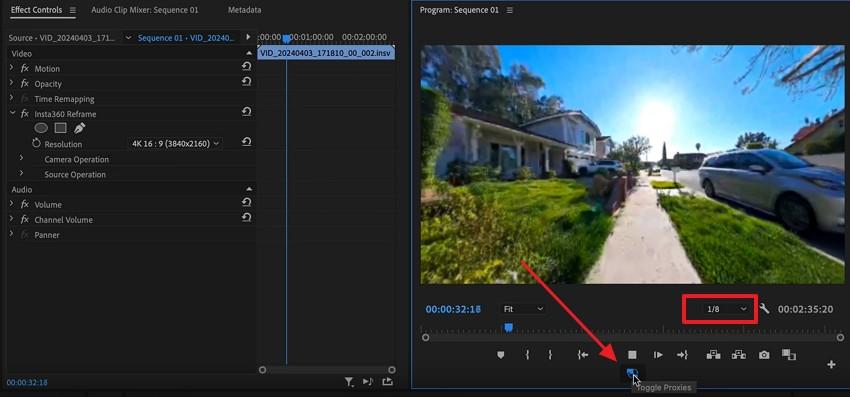850x397 pixels.
Task: Select the ellipse mask tool under Insta360 Reframe
Action: 41,129
